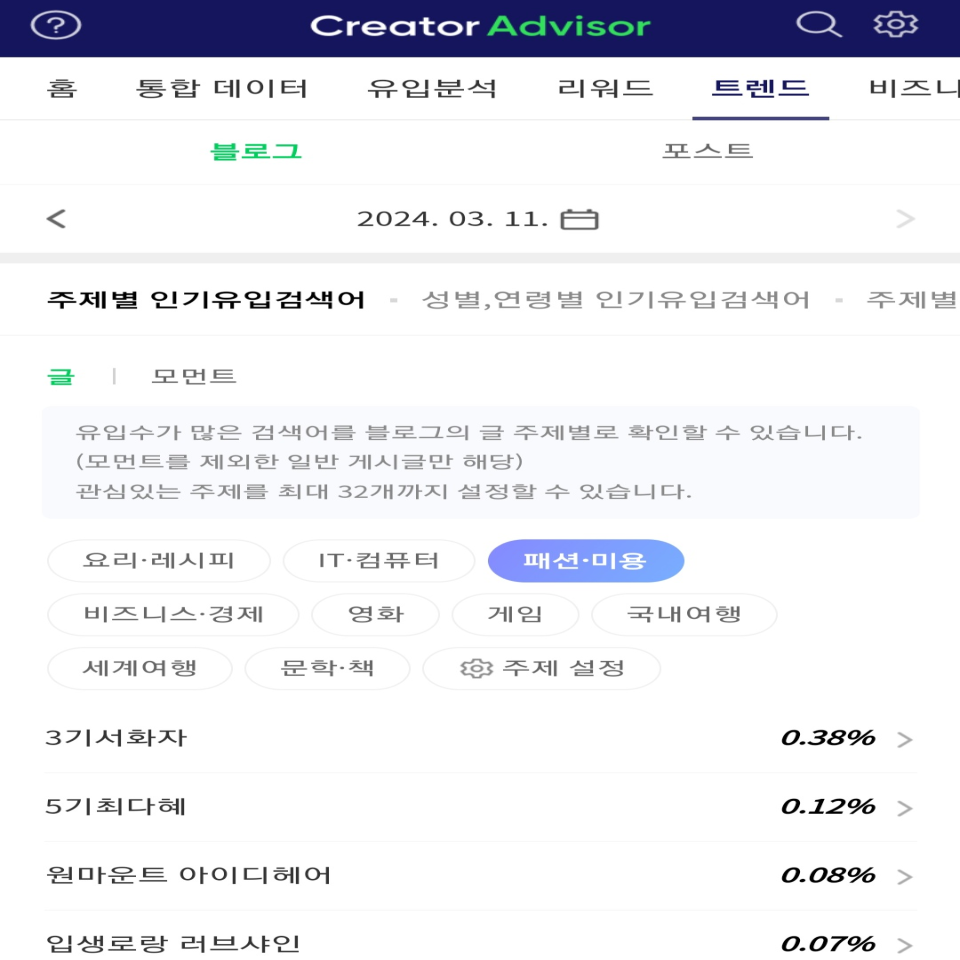Click the Creator Advisor logo

coord(480,24)
